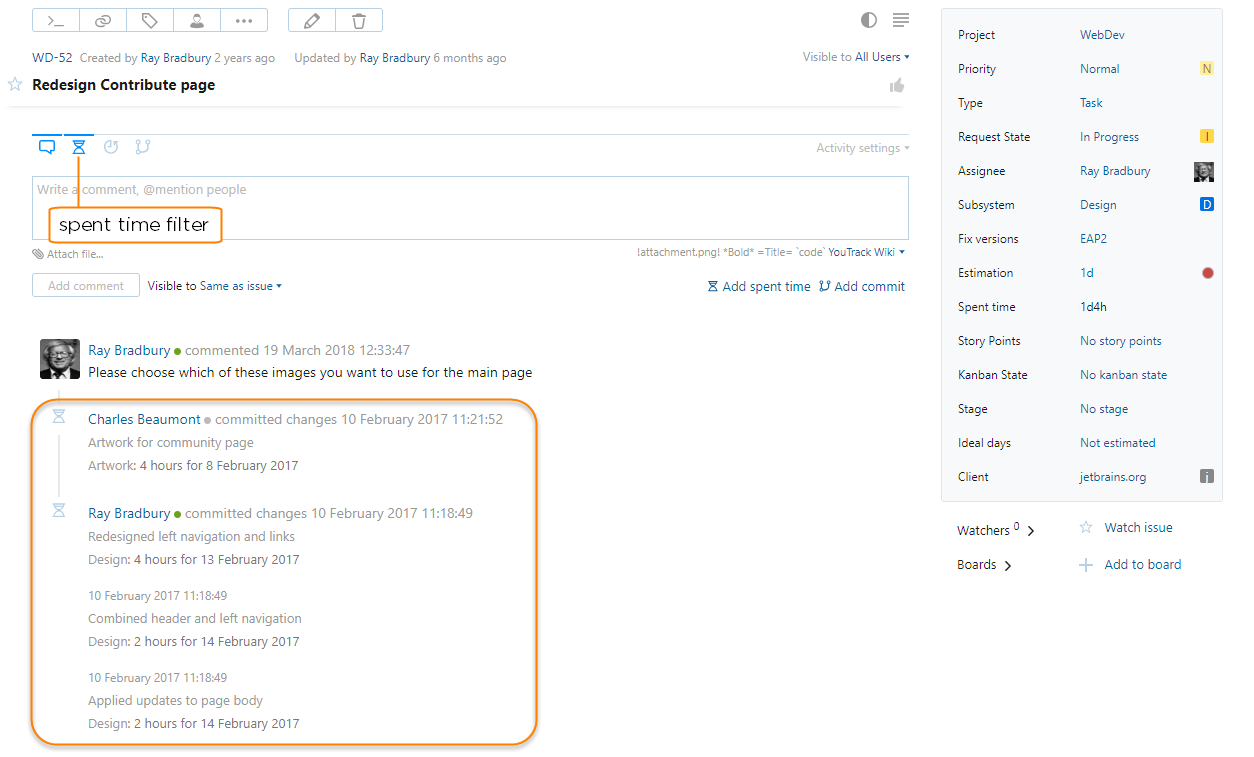Click Spent time value 1d4h
The width and height of the screenshot is (1254, 757).
[x=1093, y=307]
